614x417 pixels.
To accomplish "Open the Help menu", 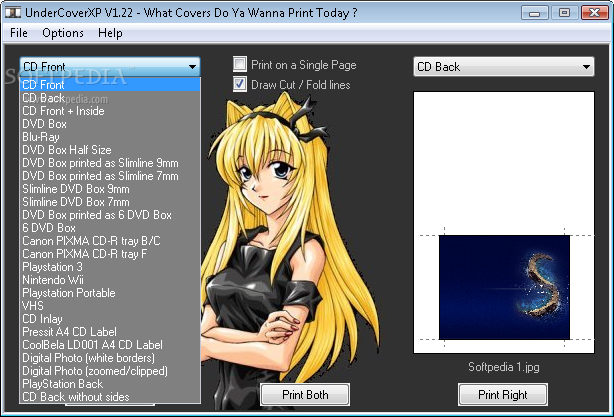I will 110,33.
